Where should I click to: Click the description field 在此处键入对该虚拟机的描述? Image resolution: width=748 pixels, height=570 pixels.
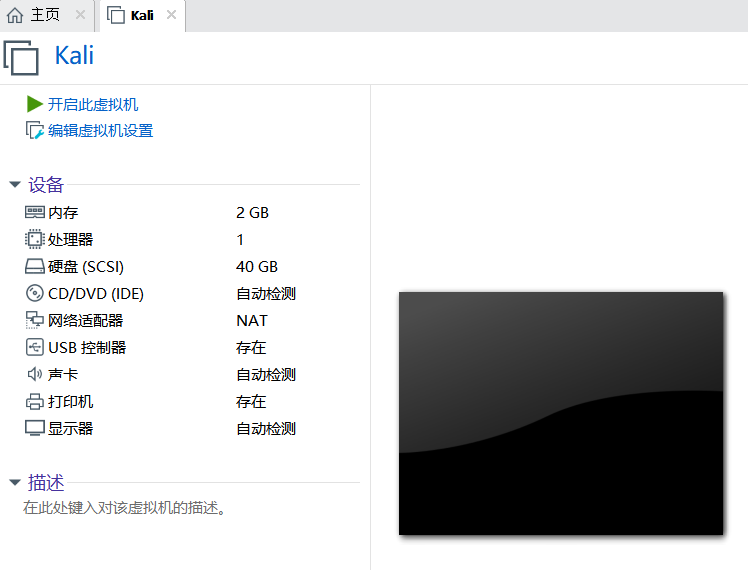(124, 508)
